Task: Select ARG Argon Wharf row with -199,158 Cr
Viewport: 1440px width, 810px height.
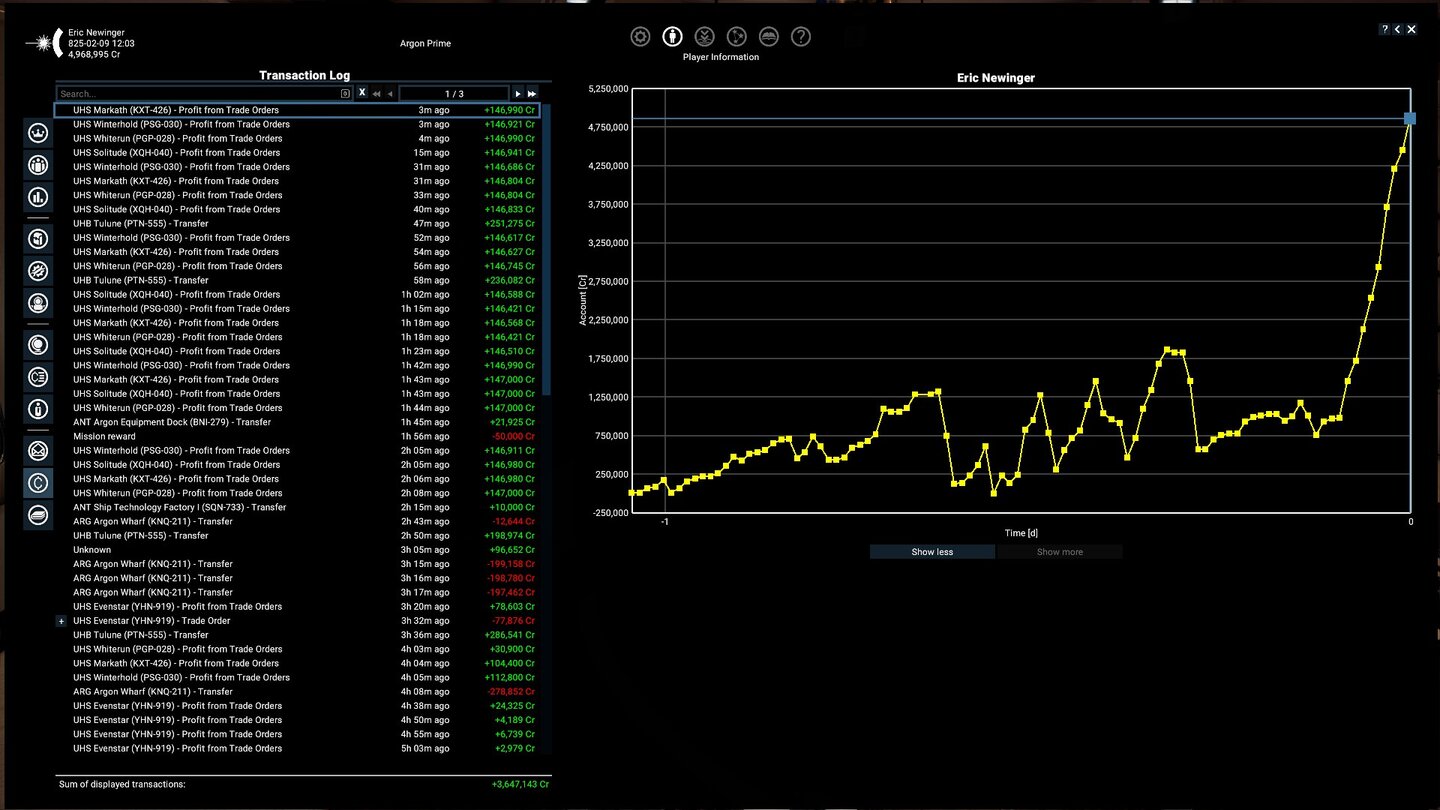Action: click(297, 564)
